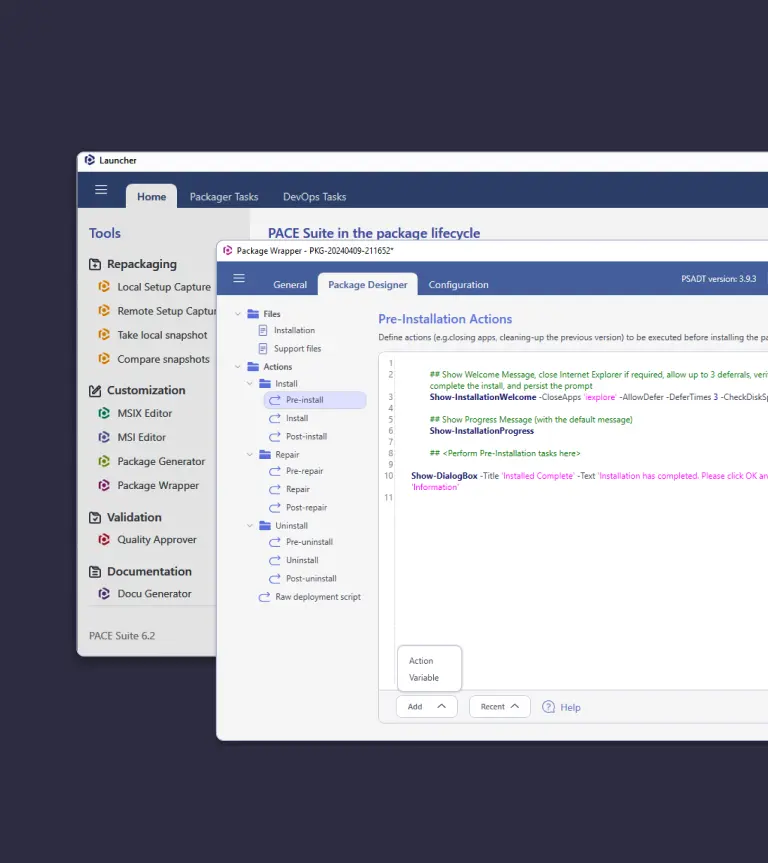Click the Help question mark icon
The height and width of the screenshot is (863, 768).
pos(548,707)
